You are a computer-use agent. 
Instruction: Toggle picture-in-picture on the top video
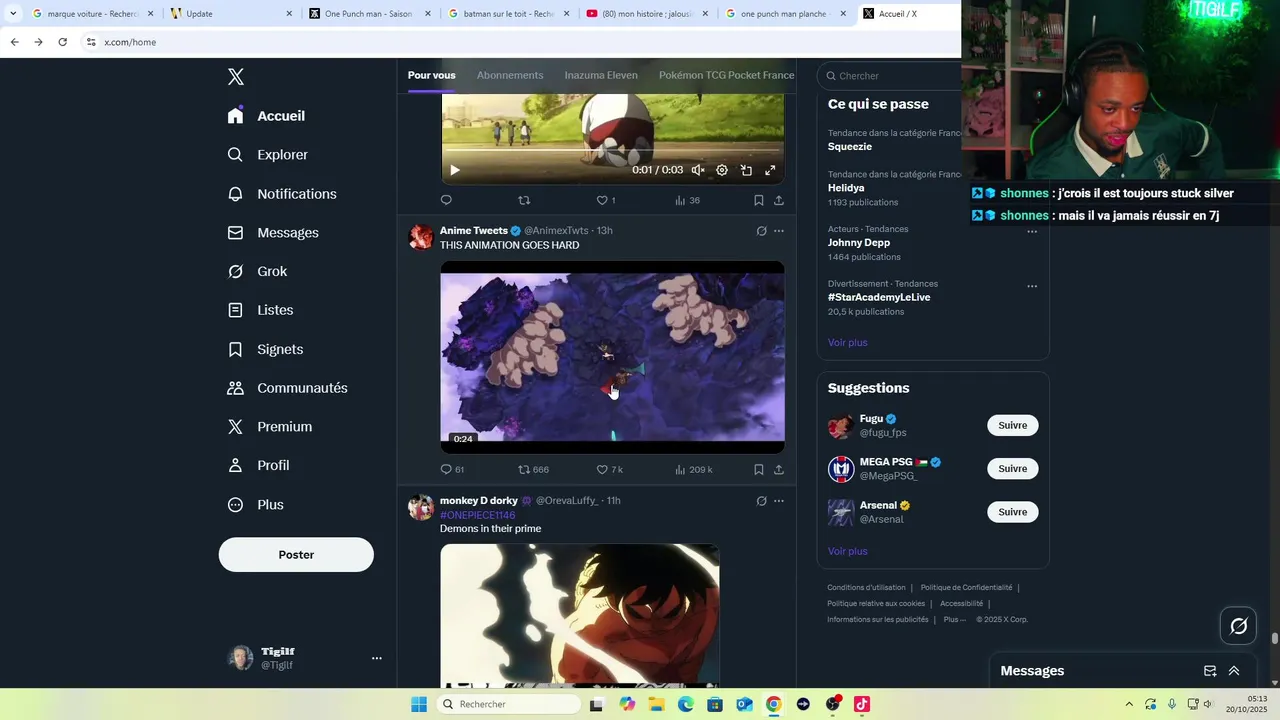746,170
